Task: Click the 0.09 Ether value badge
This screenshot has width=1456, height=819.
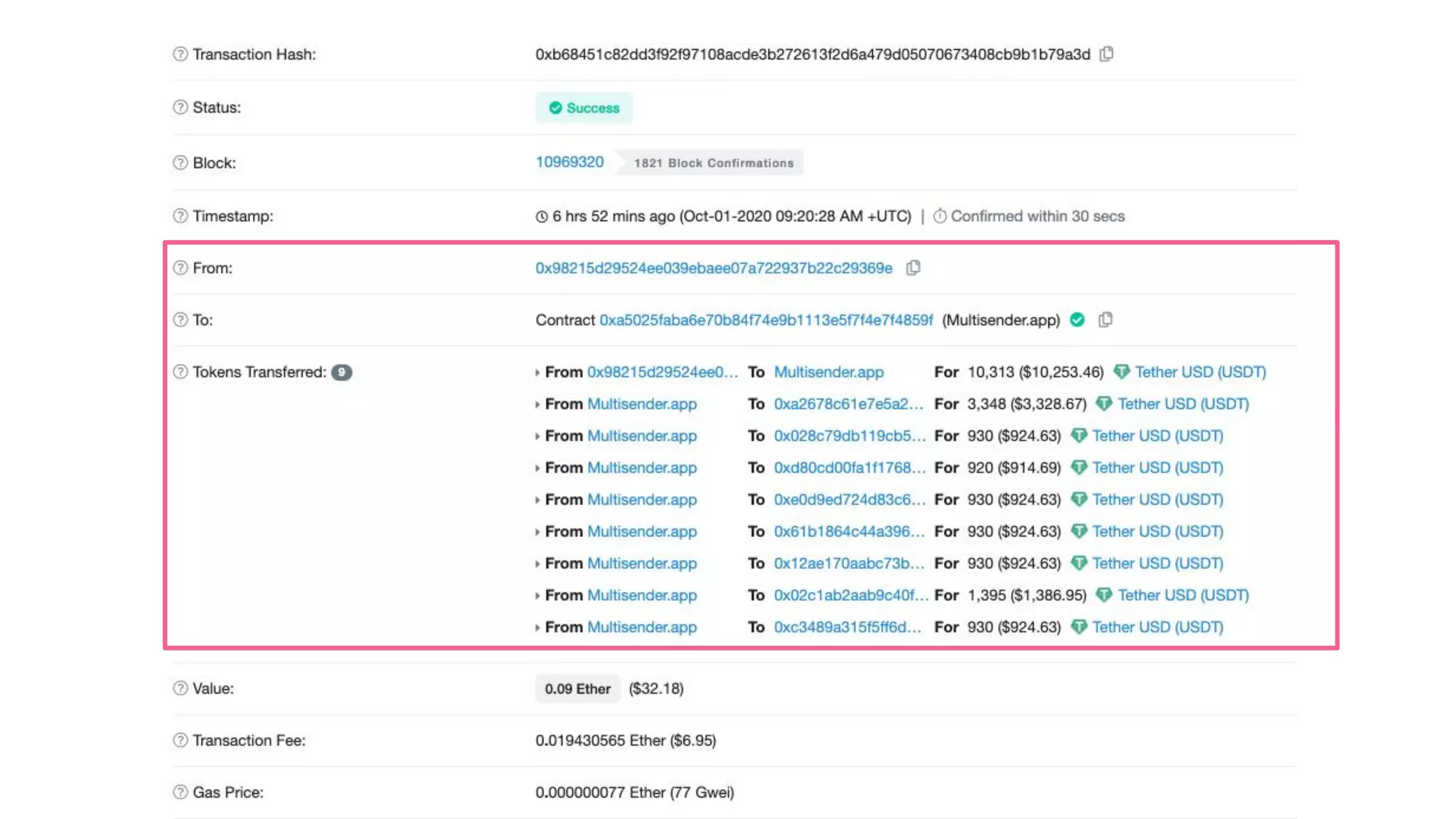Action: tap(577, 689)
